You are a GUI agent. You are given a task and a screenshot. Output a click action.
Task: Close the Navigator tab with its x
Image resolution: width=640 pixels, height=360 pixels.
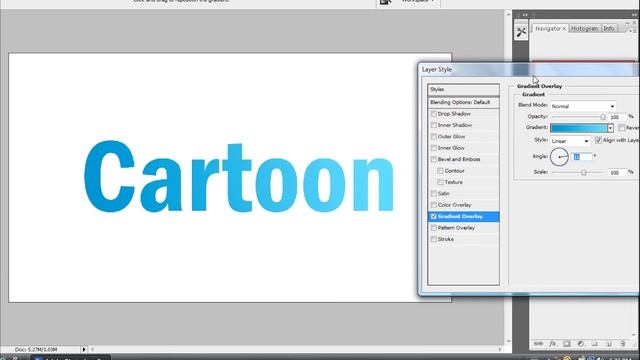(564, 29)
